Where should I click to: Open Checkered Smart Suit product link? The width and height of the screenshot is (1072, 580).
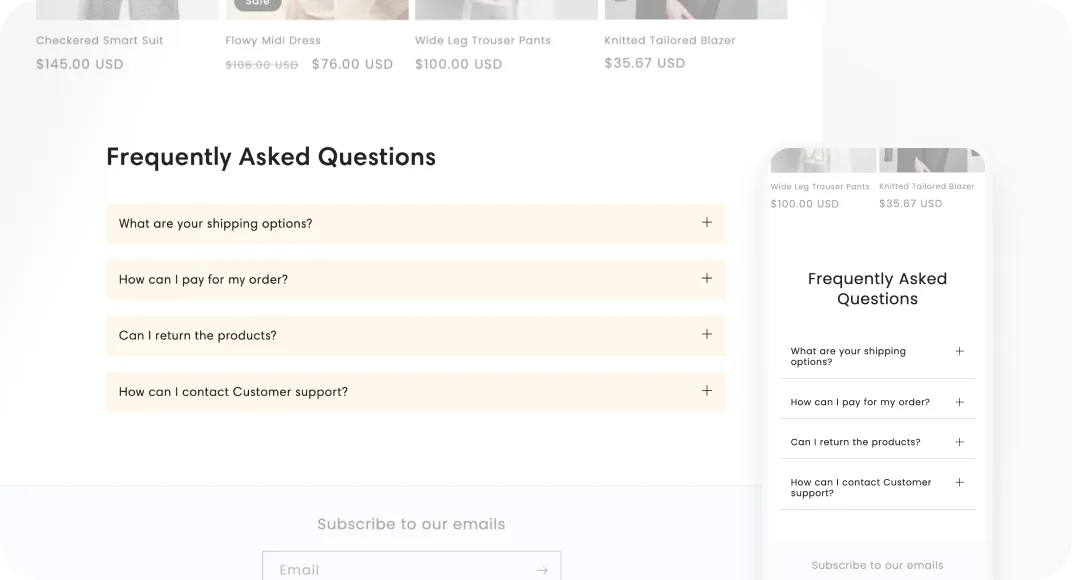point(99,40)
